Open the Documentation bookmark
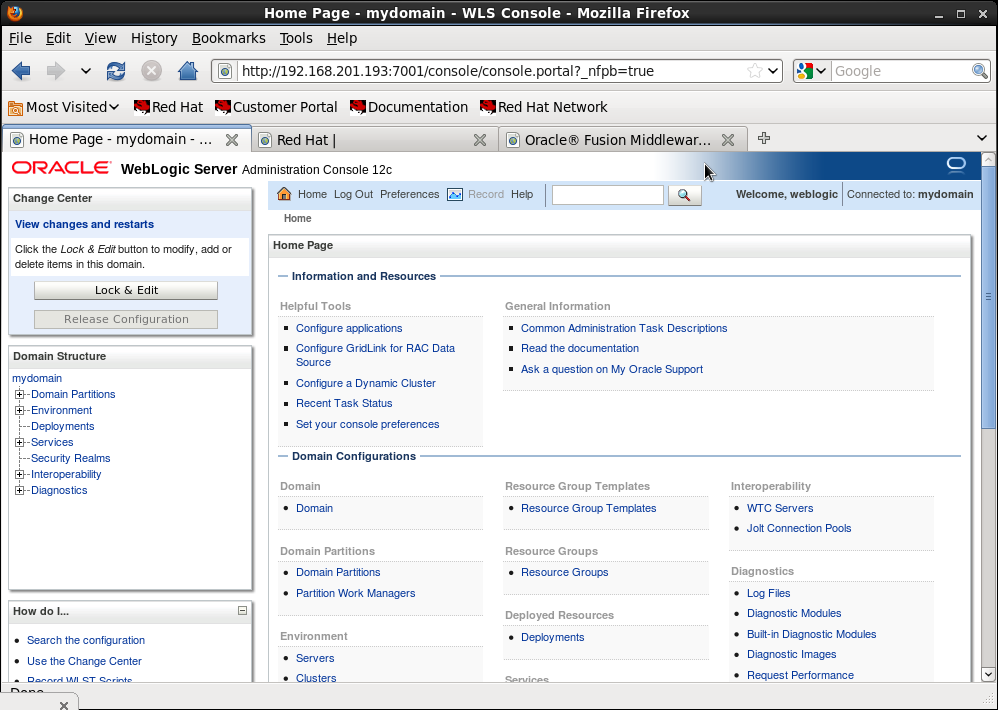 (x=409, y=107)
